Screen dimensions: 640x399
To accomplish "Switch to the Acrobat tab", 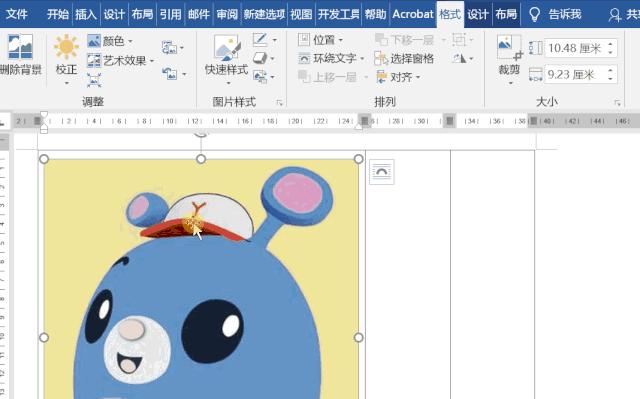I will 413,14.
